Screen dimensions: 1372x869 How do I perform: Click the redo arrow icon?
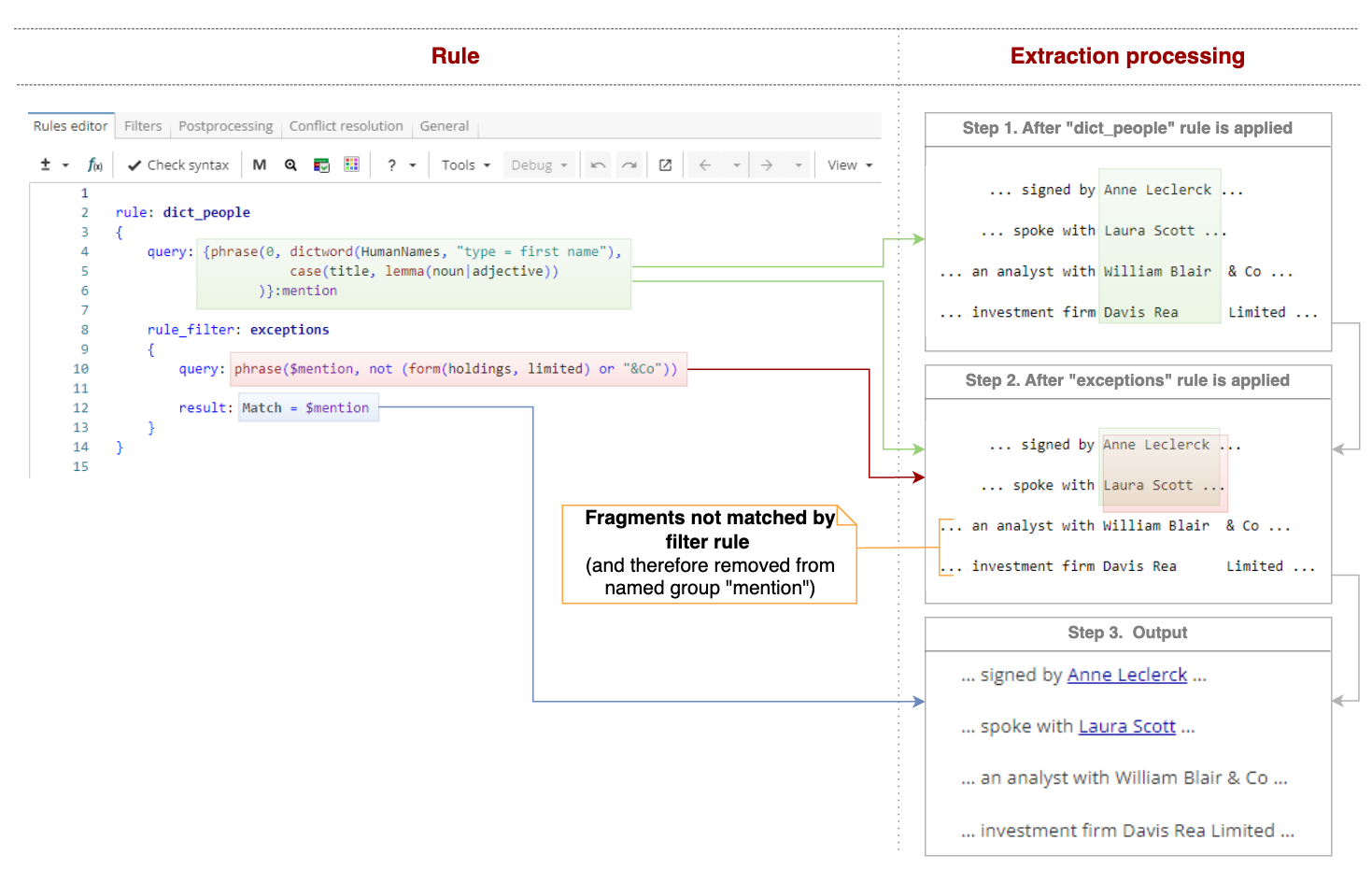[629, 164]
